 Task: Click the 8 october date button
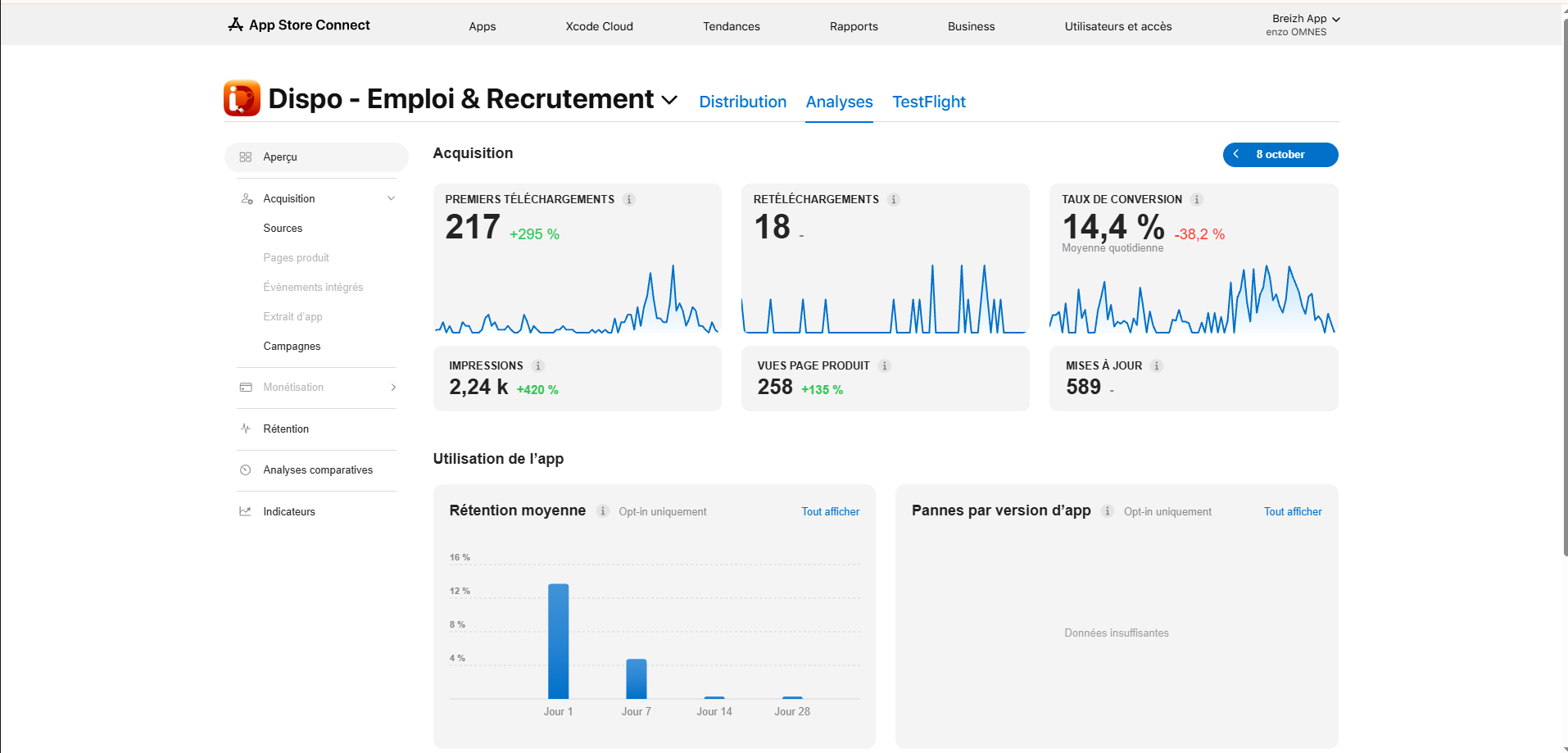pos(1280,154)
